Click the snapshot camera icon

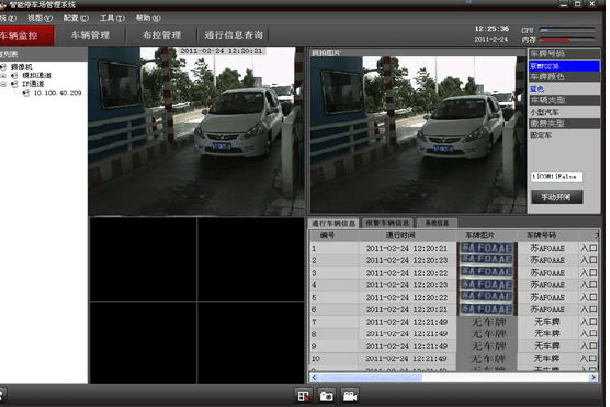click(x=326, y=396)
